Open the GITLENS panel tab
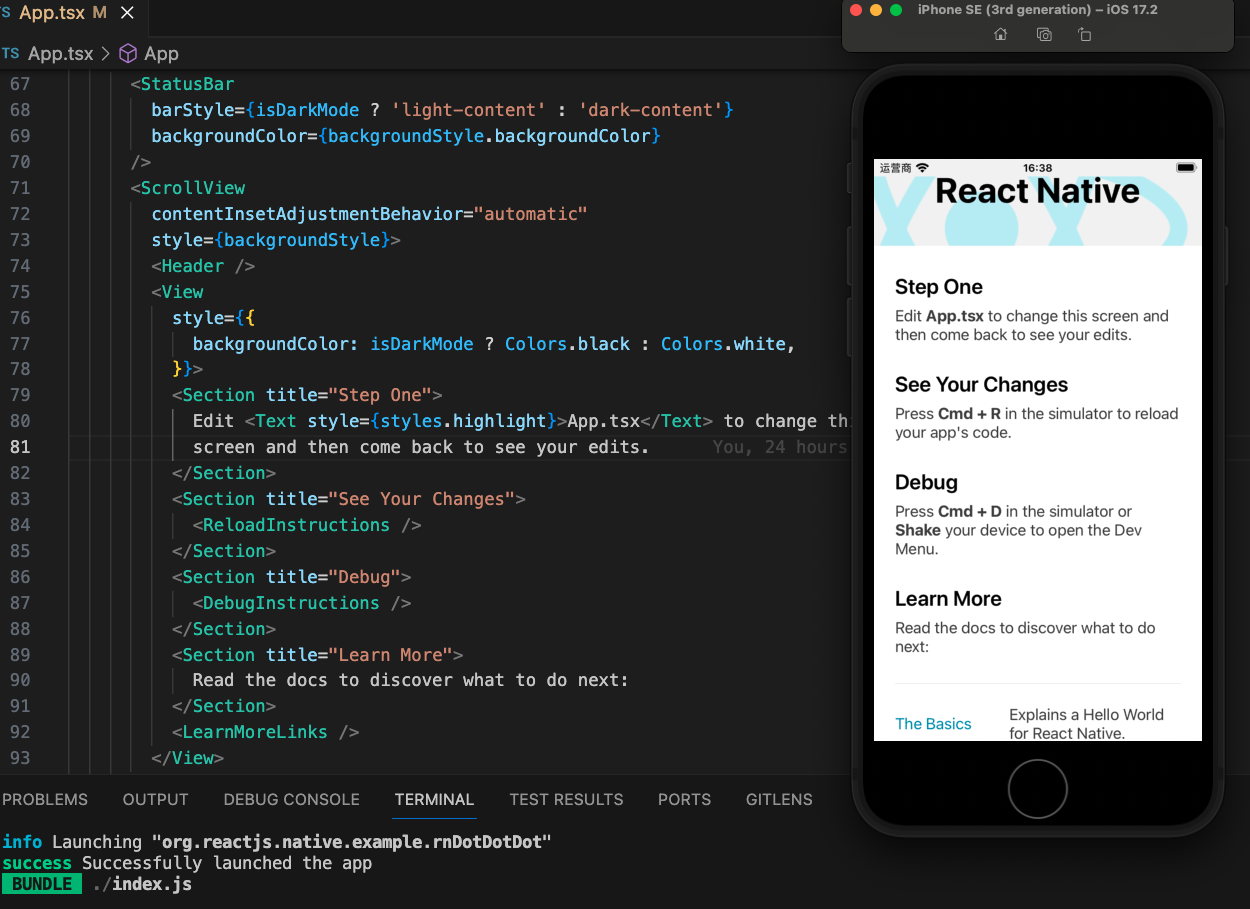Viewport: 1250px width, 909px height. pos(779,799)
